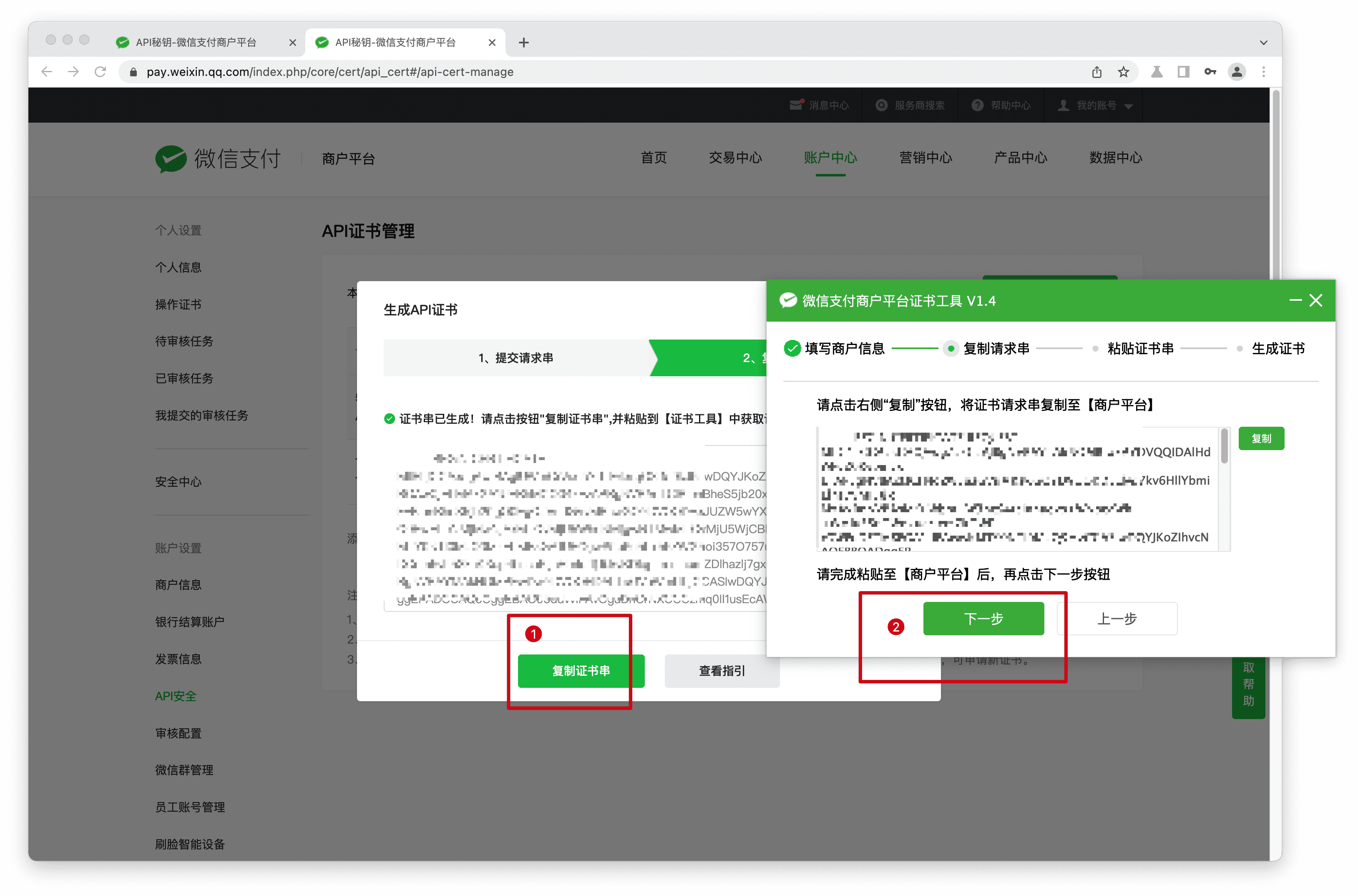1358x896 pixels.
Task: Select the 粘贴证书串 step indicator dot
Action: coord(1095,348)
